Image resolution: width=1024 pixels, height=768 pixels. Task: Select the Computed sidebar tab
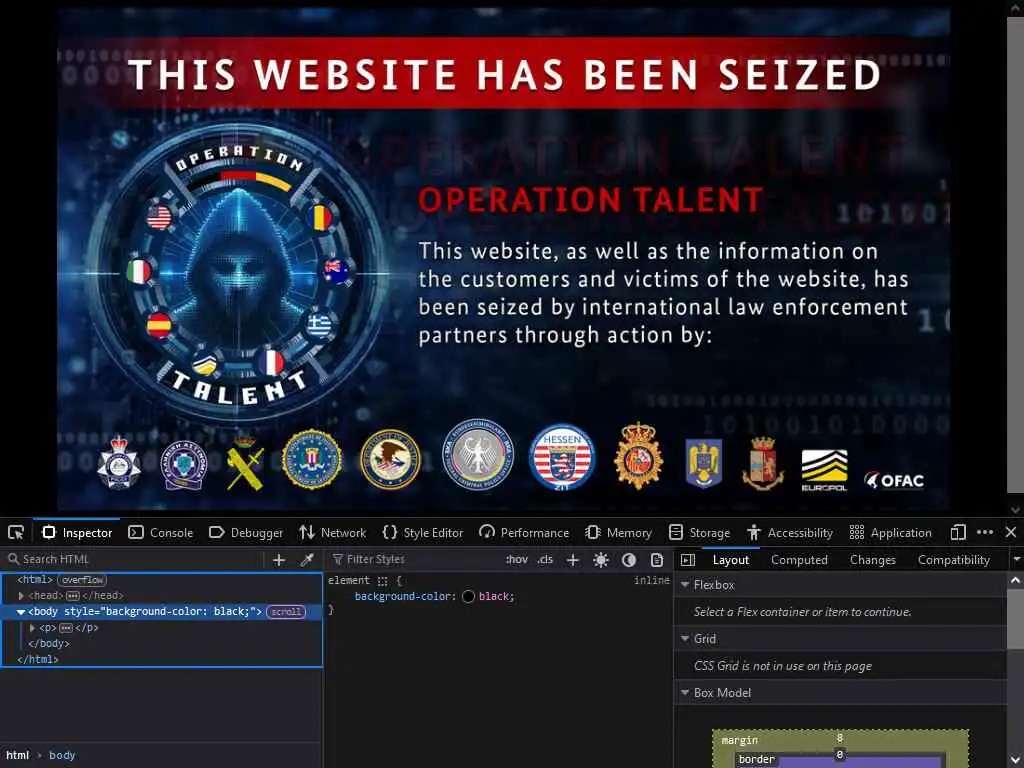tap(799, 560)
